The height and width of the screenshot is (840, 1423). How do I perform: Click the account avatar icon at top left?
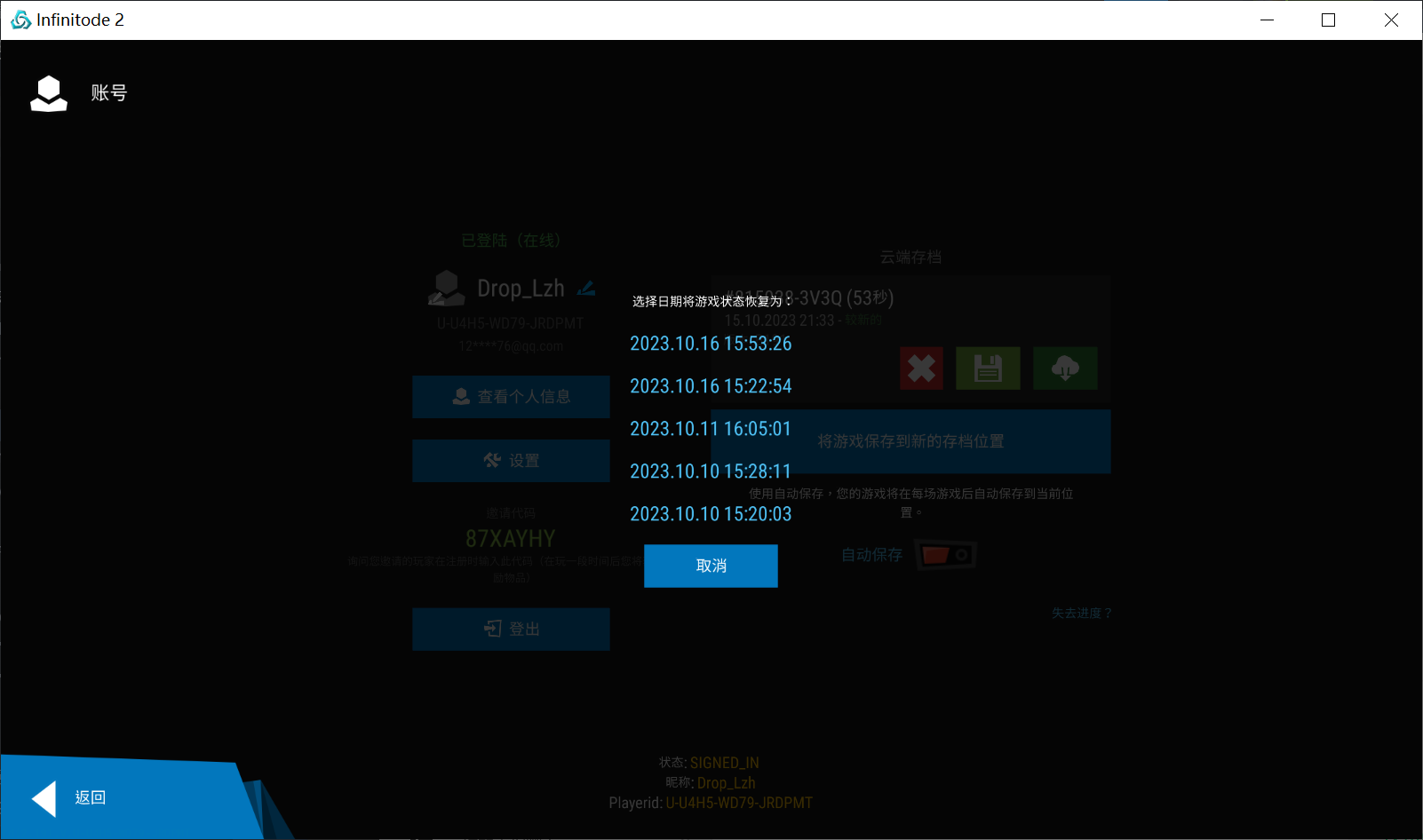[x=49, y=93]
